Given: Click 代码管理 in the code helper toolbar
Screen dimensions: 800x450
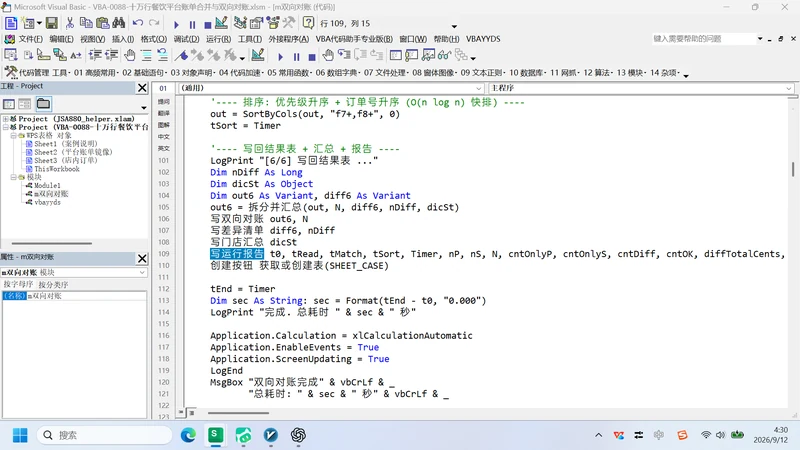Looking at the screenshot, I should 34,73.
